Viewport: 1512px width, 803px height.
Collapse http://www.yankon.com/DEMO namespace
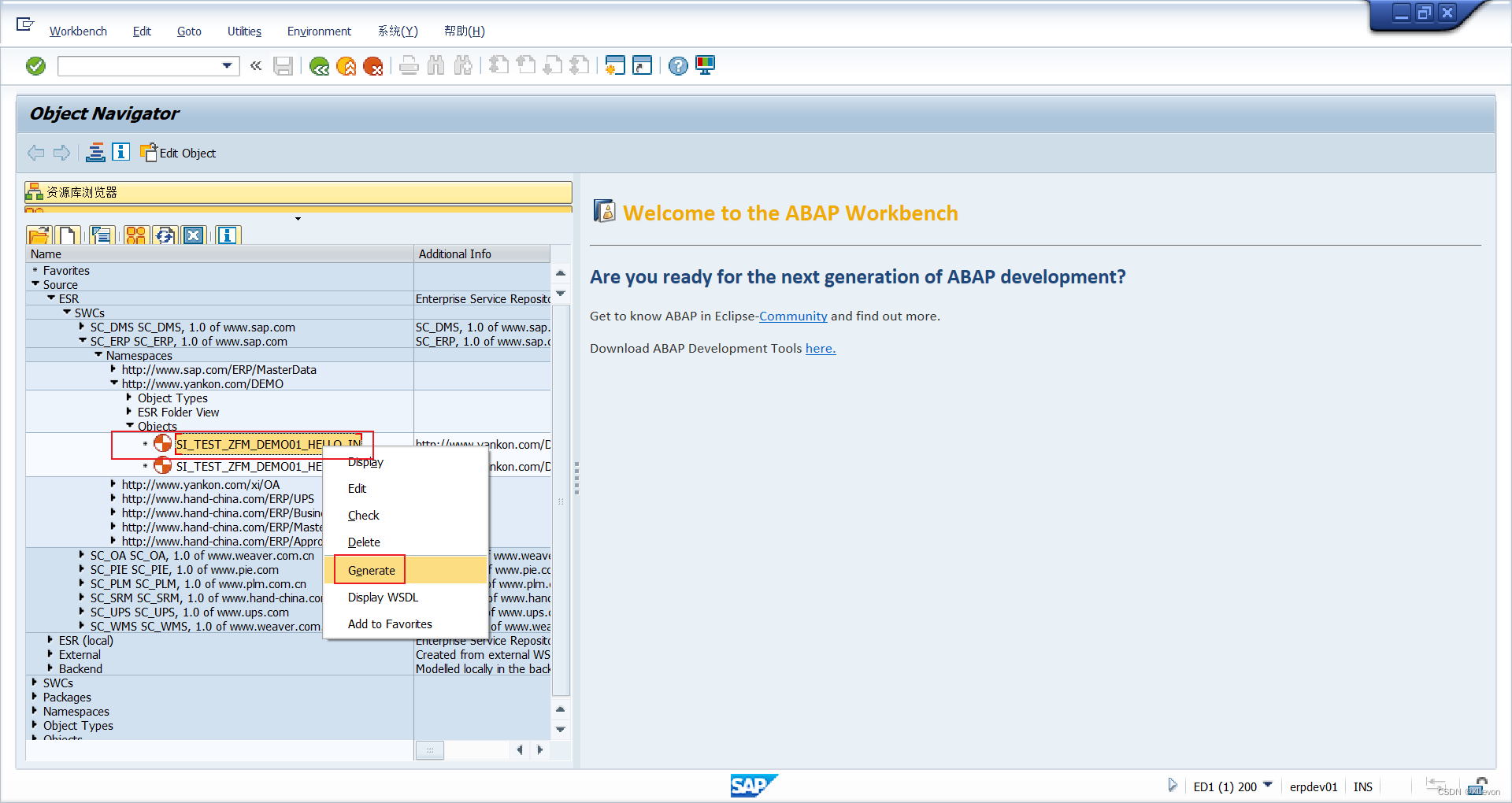114,383
